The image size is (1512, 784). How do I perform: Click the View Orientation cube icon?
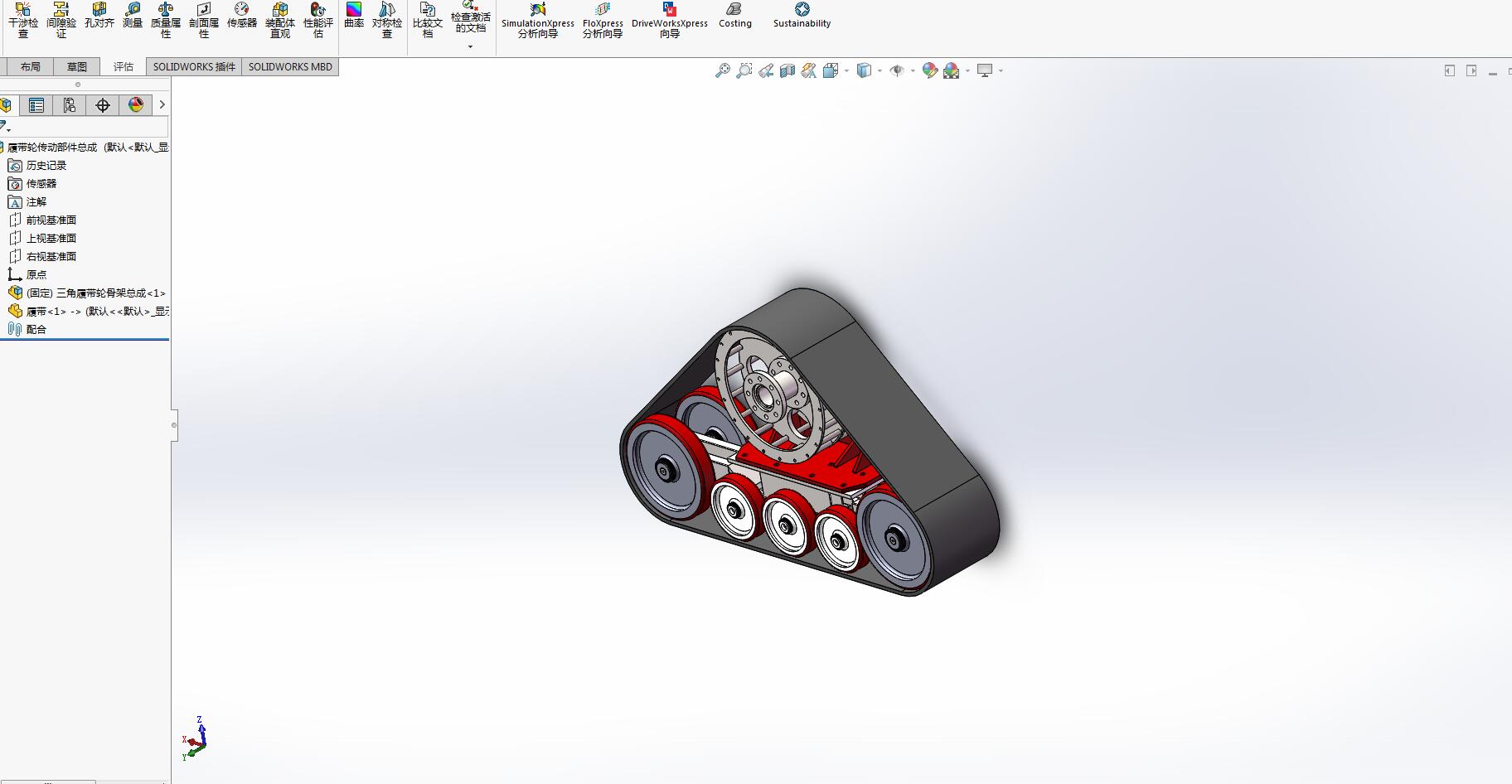click(831, 71)
